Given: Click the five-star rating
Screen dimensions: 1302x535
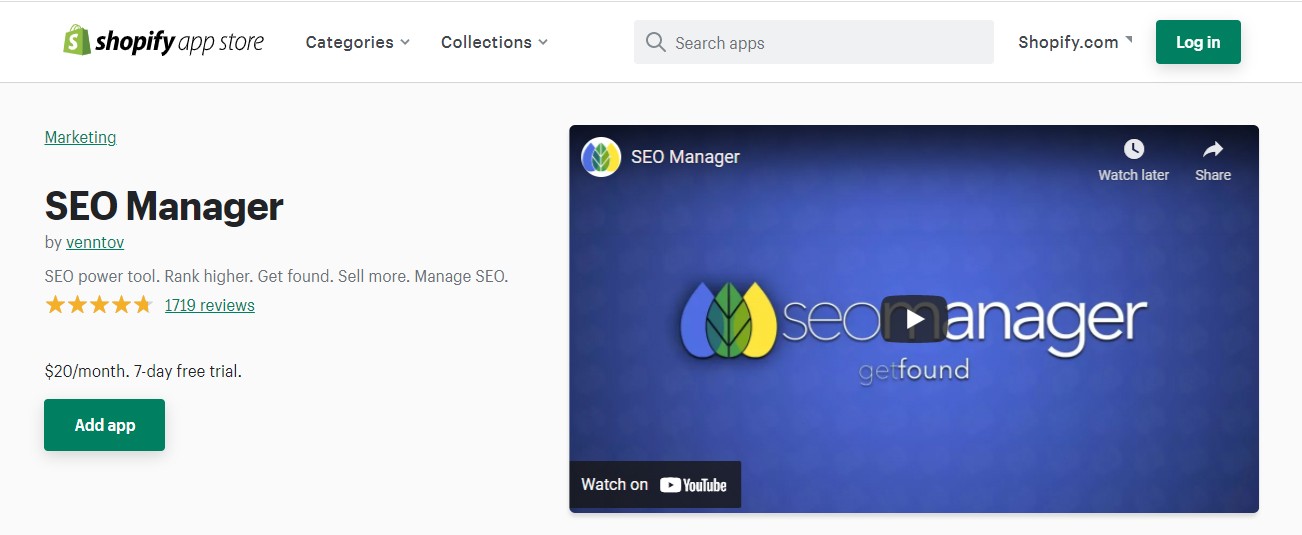Looking at the screenshot, I should coord(99,305).
